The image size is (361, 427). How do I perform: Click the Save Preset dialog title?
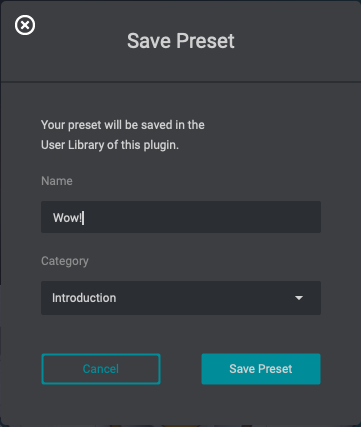(x=181, y=41)
